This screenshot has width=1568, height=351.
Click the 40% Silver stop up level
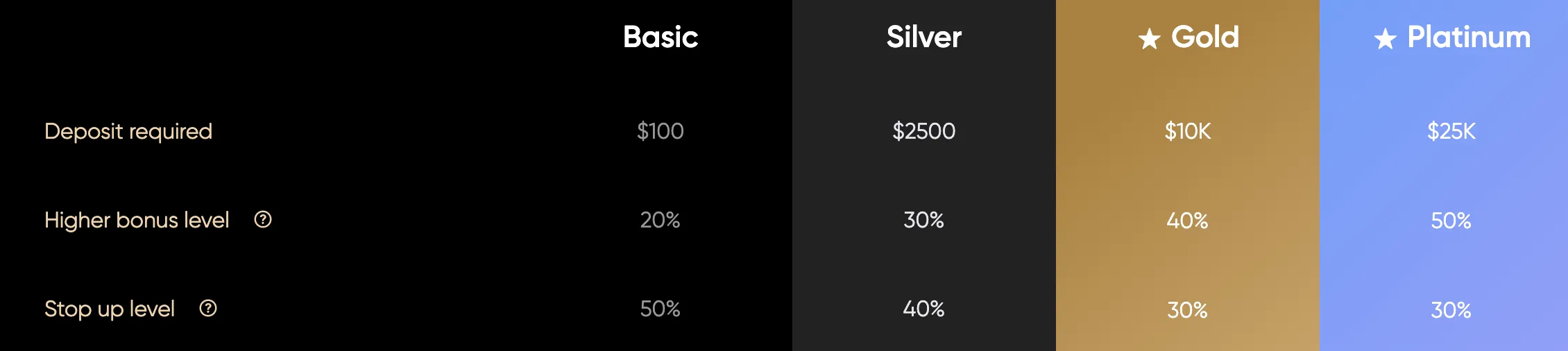coord(924,309)
